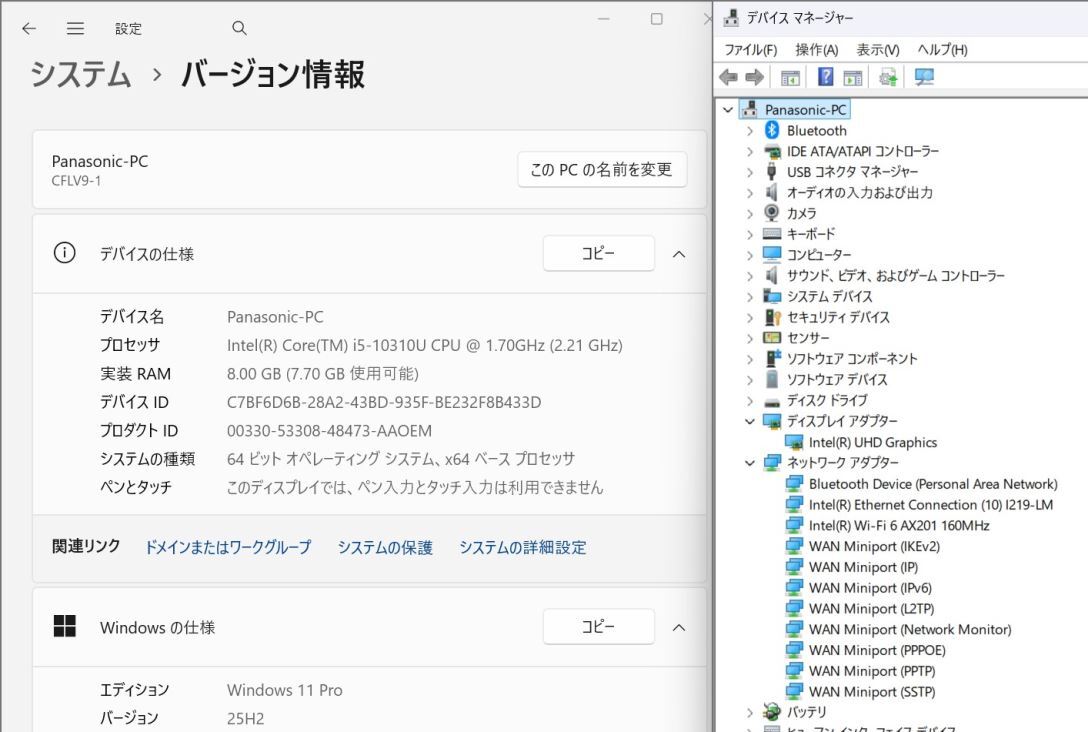Image resolution: width=1088 pixels, height=732 pixels.
Task: Click the back arrow in the Settings window
Action: (x=28, y=28)
